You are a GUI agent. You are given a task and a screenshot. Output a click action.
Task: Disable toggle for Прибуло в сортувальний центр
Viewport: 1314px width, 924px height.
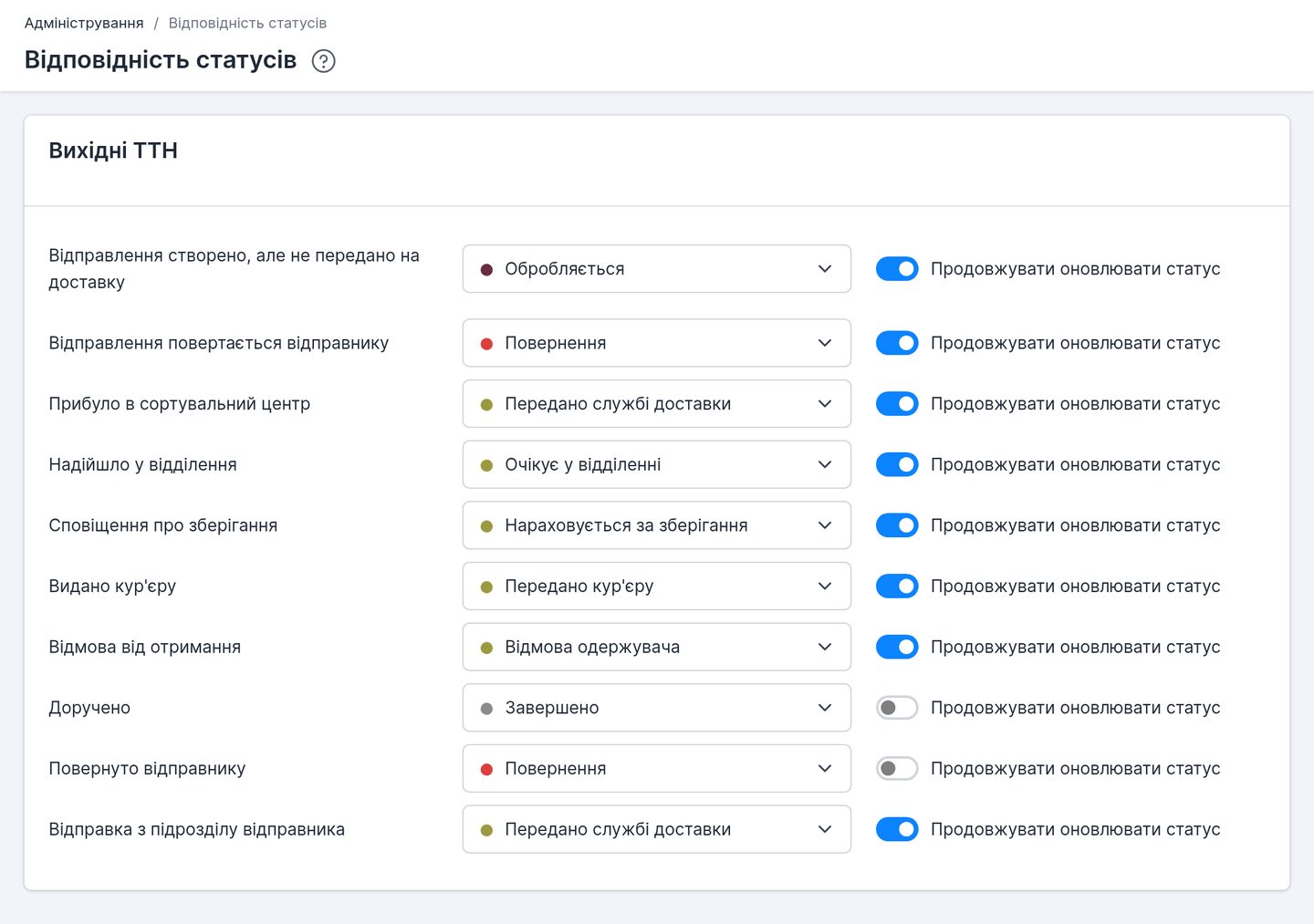click(x=897, y=404)
